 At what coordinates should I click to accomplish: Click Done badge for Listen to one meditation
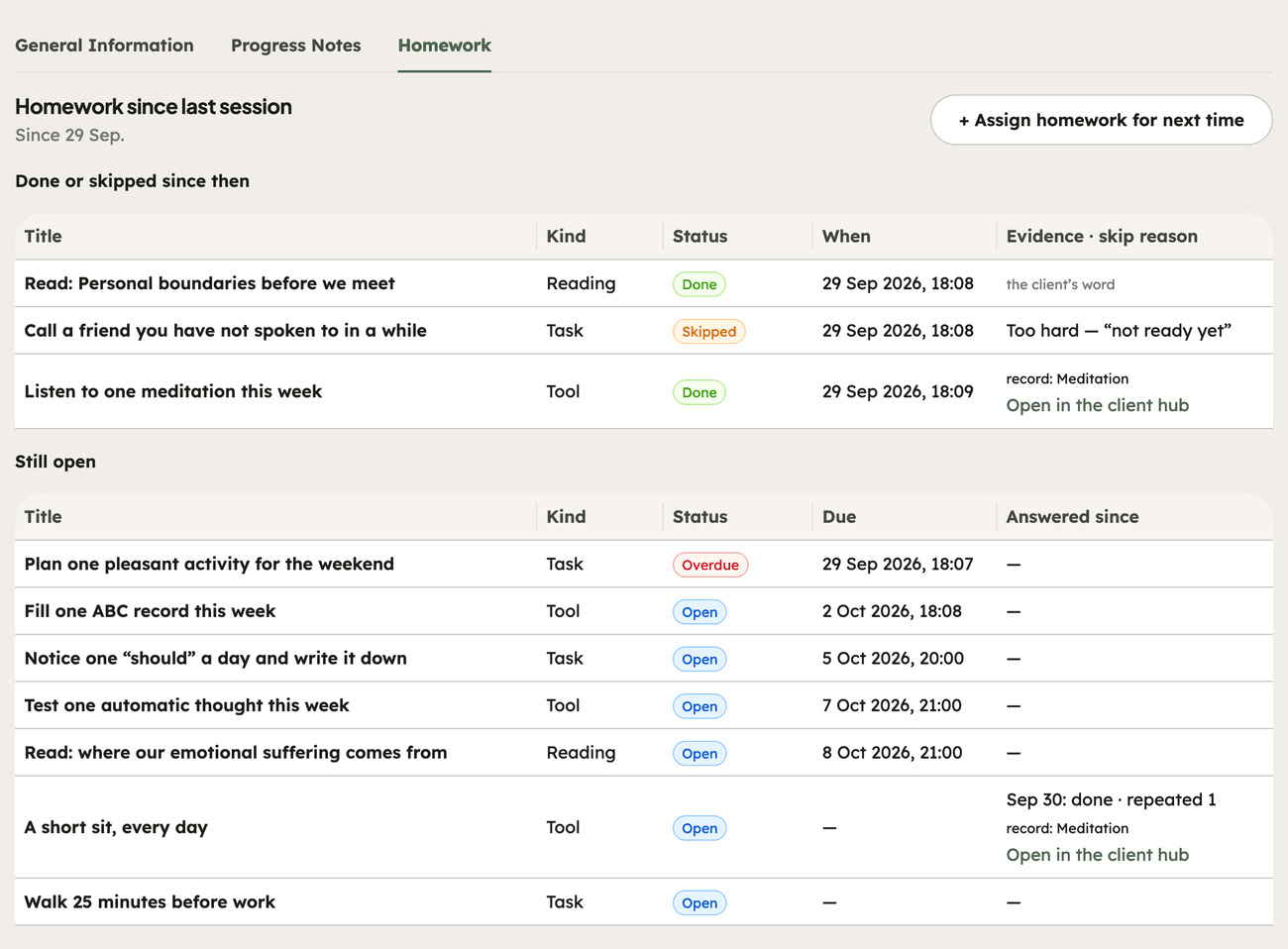click(x=699, y=392)
